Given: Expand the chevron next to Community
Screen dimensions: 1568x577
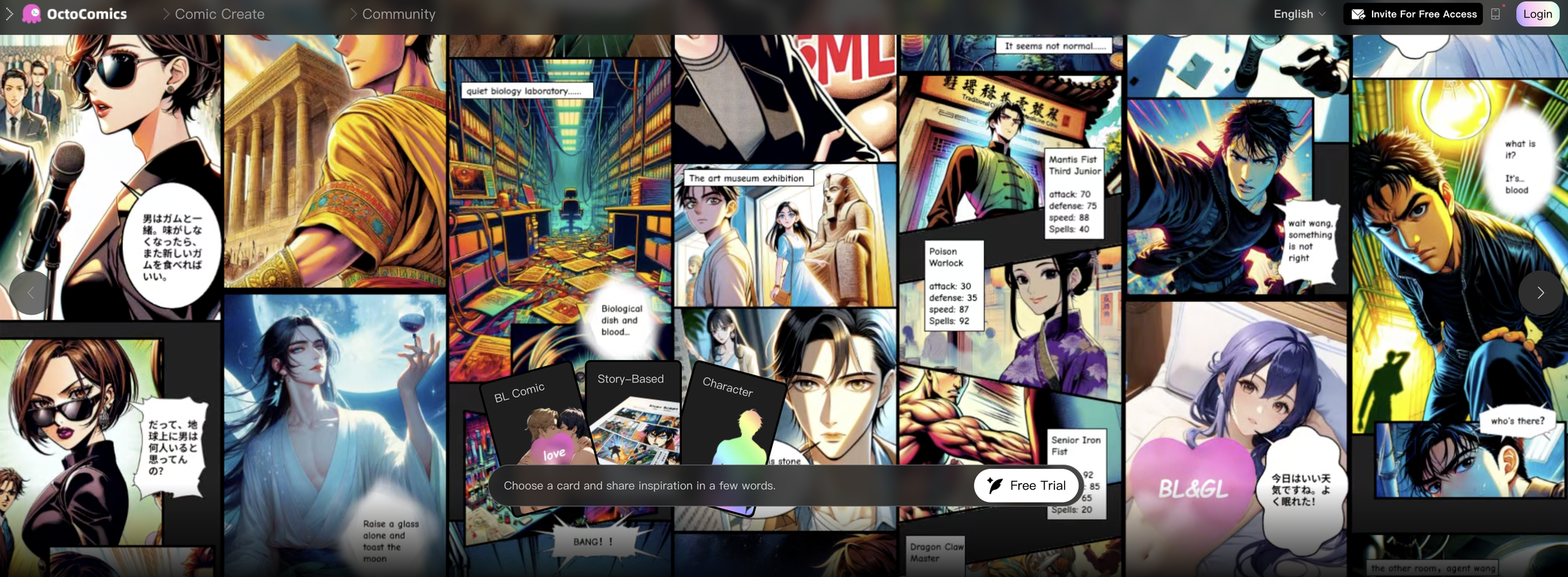Looking at the screenshot, I should tap(353, 14).
